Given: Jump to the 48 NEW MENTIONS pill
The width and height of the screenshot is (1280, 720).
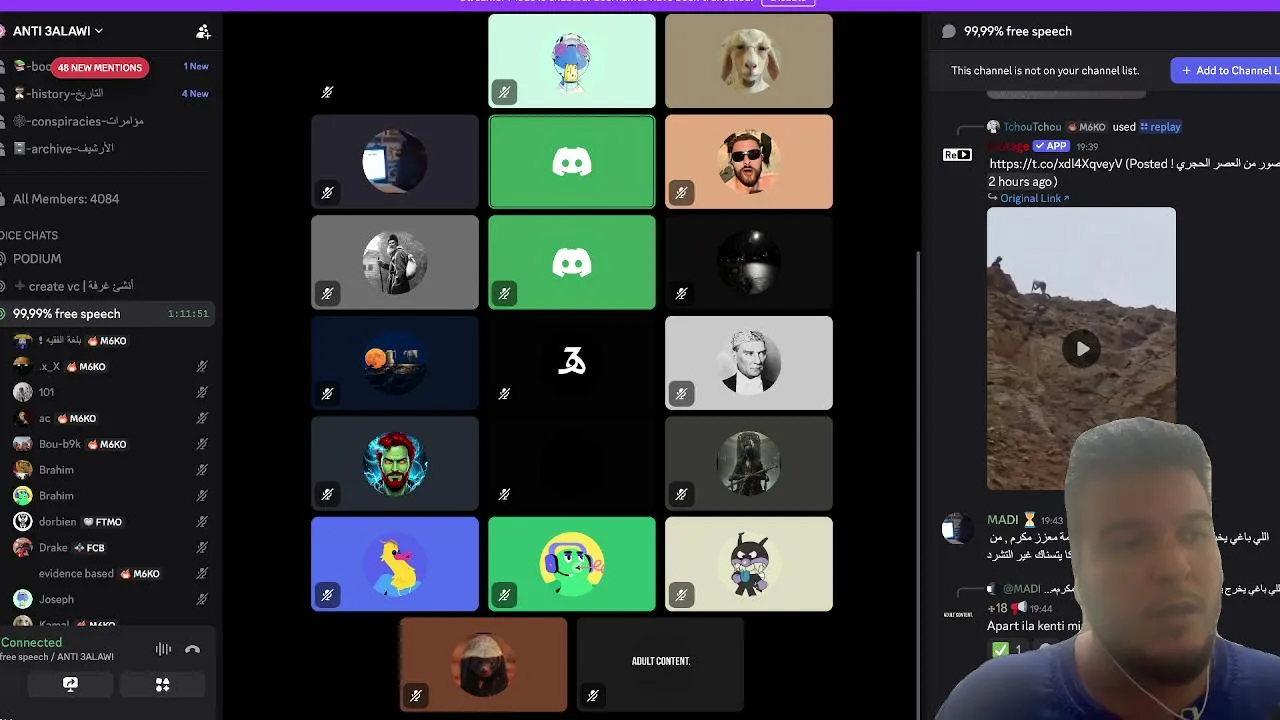Looking at the screenshot, I should coord(100,68).
